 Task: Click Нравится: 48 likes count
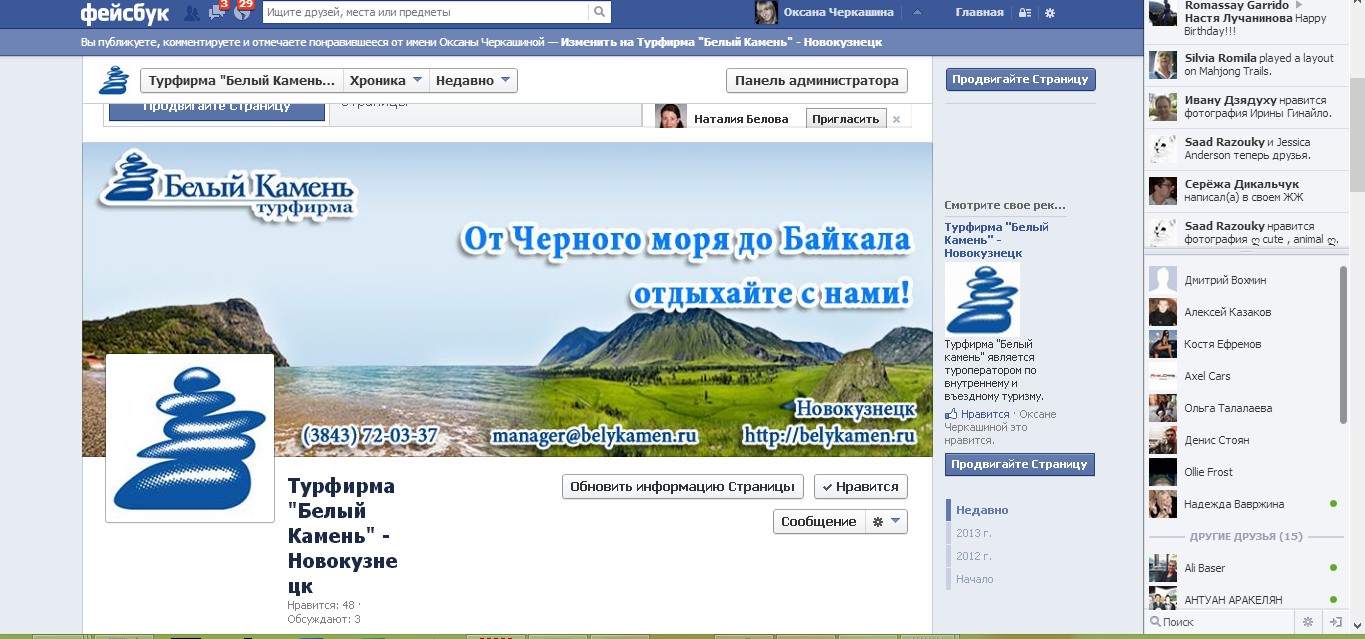point(322,605)
